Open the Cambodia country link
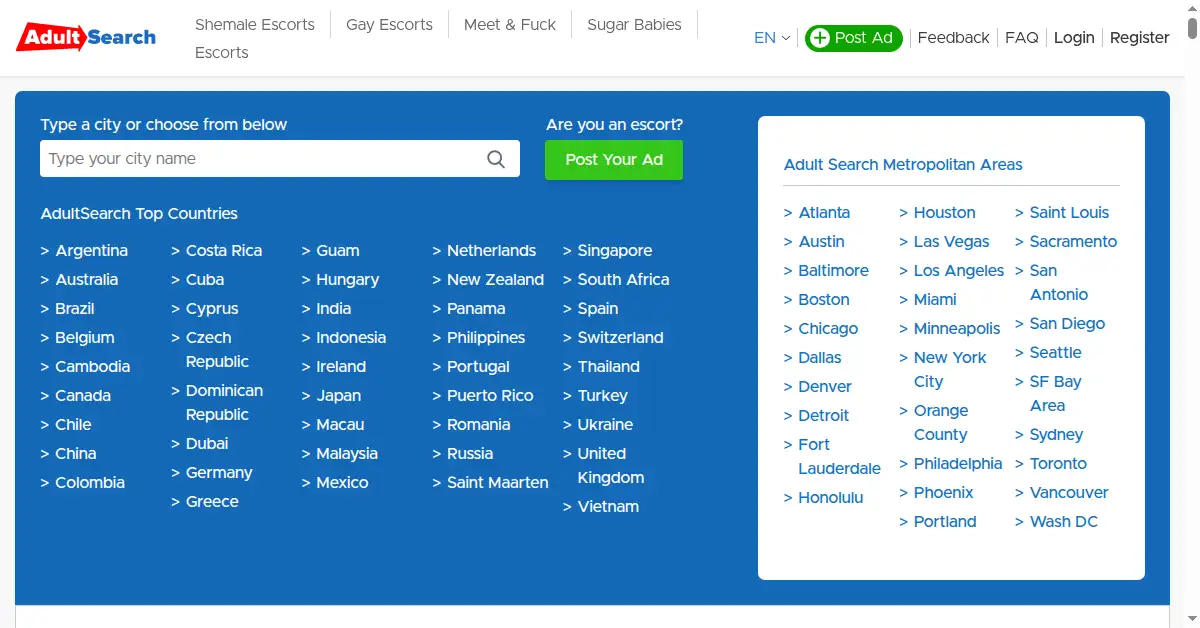Screen dimensions: 1200x628 coord(92,367)
